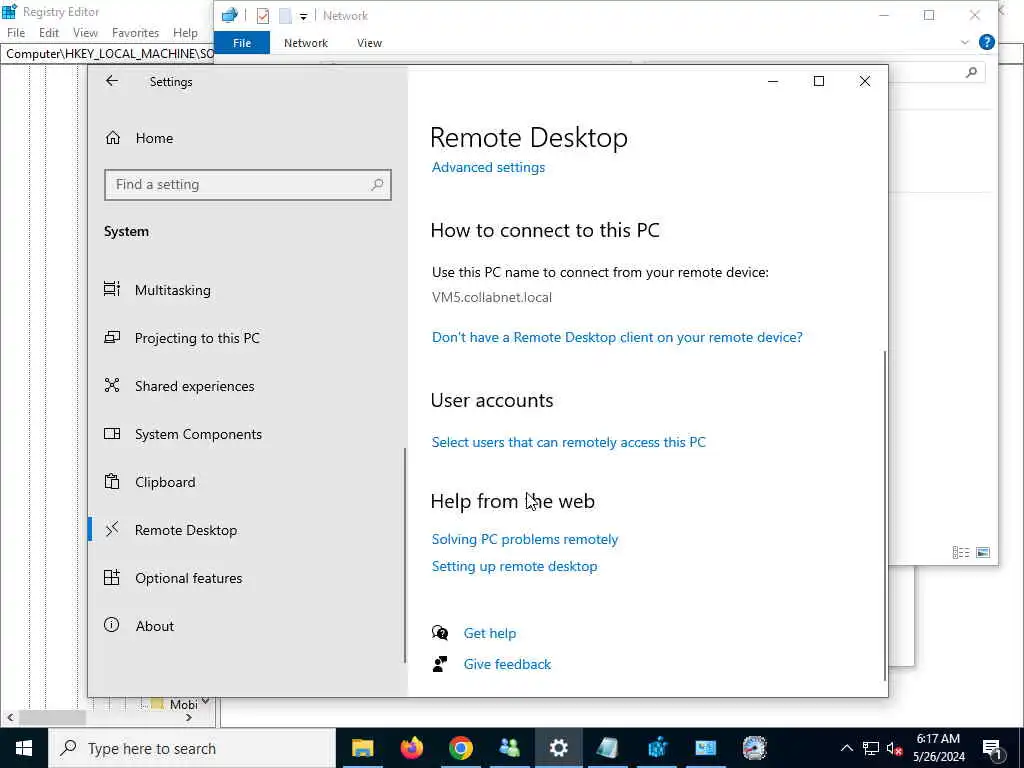
Task: Click the notepad-like app icon in taskbar
Action: pyautogui.click(x=607, y=748)
